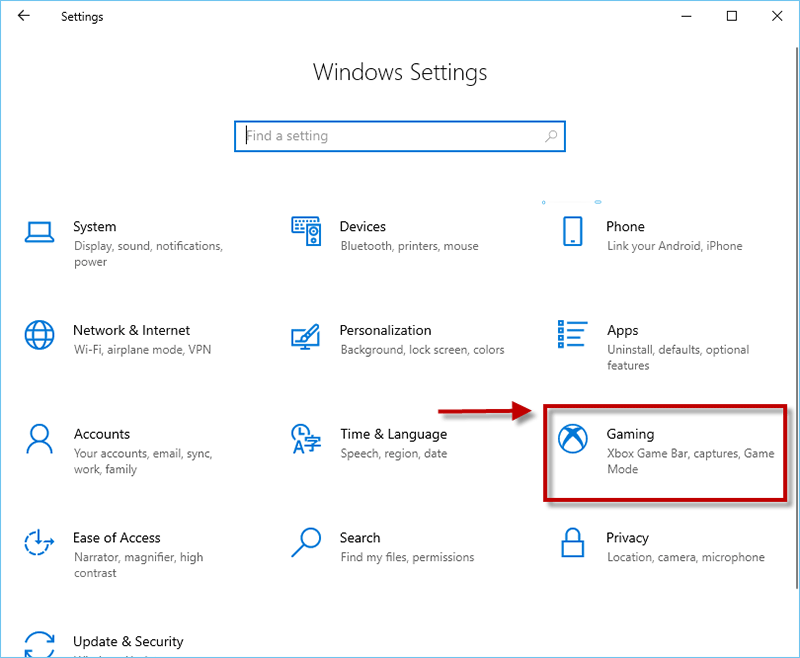Open the Ease of Access icon
Image resolution: width=800 pixels, height=658 pixels.
[39, 542]
